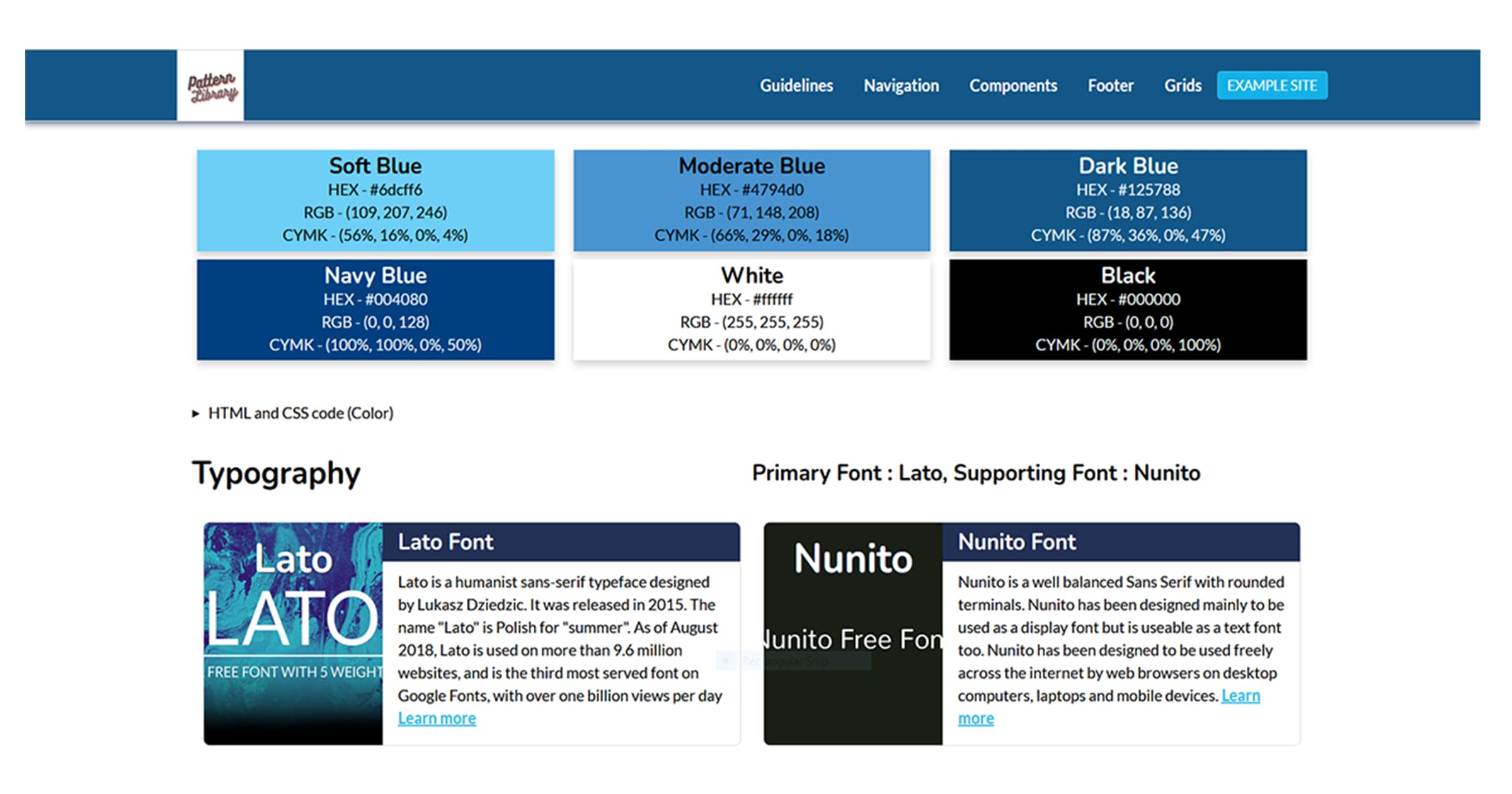
Task: Pick the Dark Blue color card
Action: pyautogui.click(x=1128, y=200)
